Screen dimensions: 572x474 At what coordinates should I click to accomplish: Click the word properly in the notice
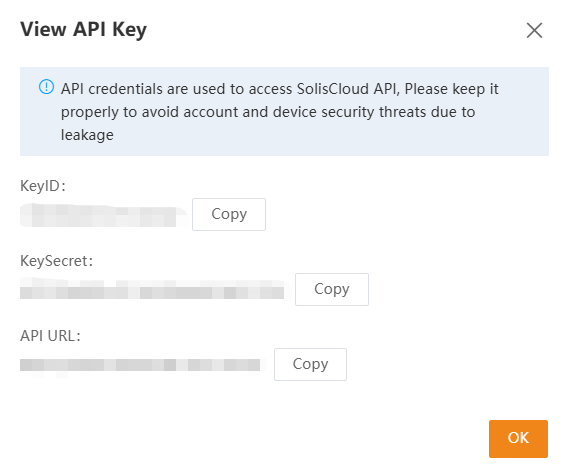pos(90,112)
